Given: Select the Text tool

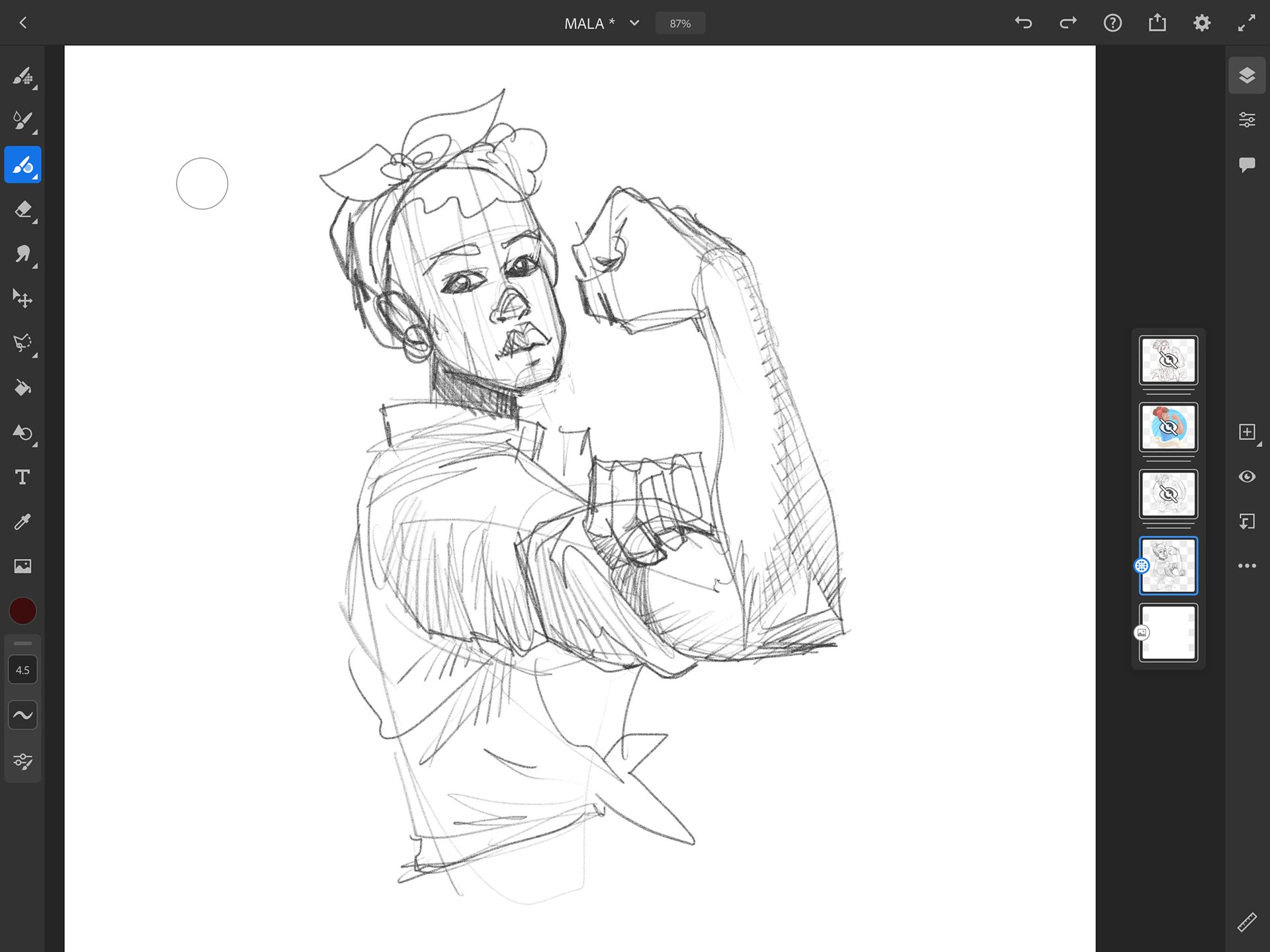Looking at the screenshot, I should point(22,477).
